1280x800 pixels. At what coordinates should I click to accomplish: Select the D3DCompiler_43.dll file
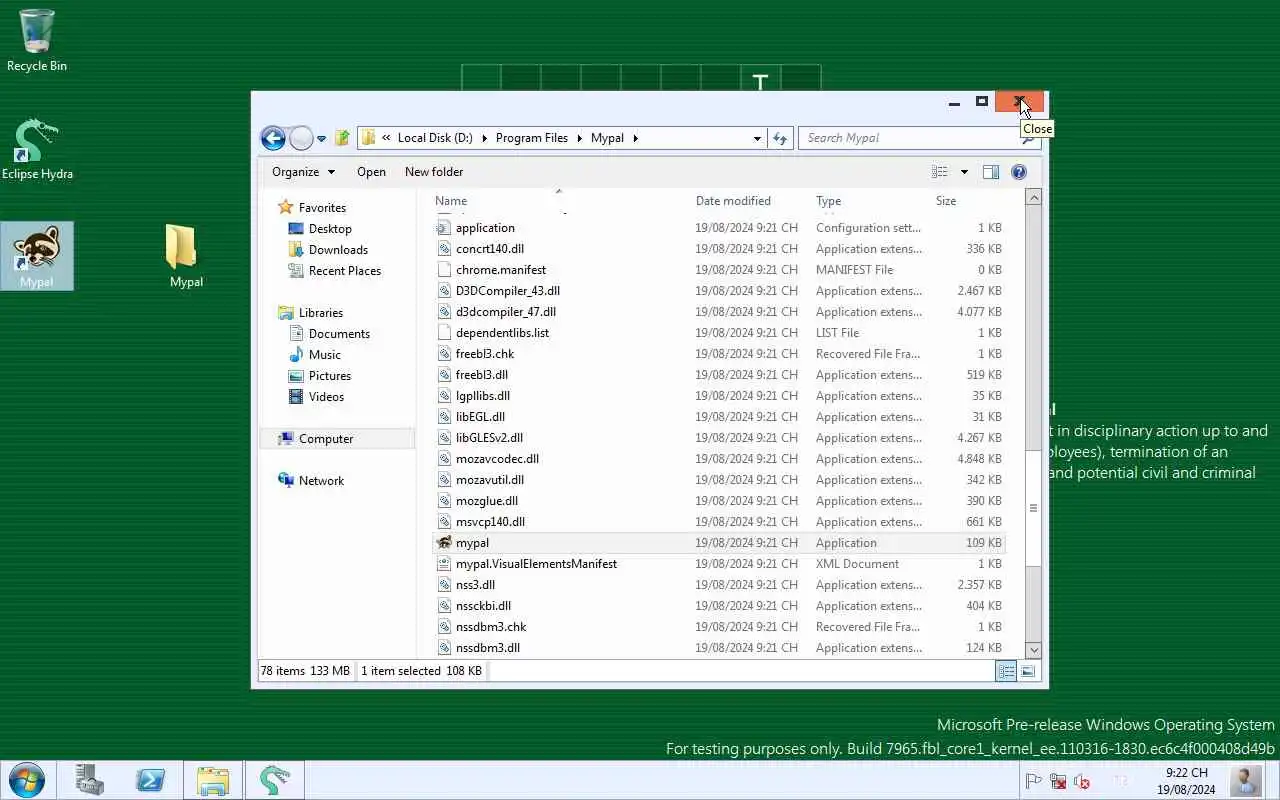tap(718, 291)
